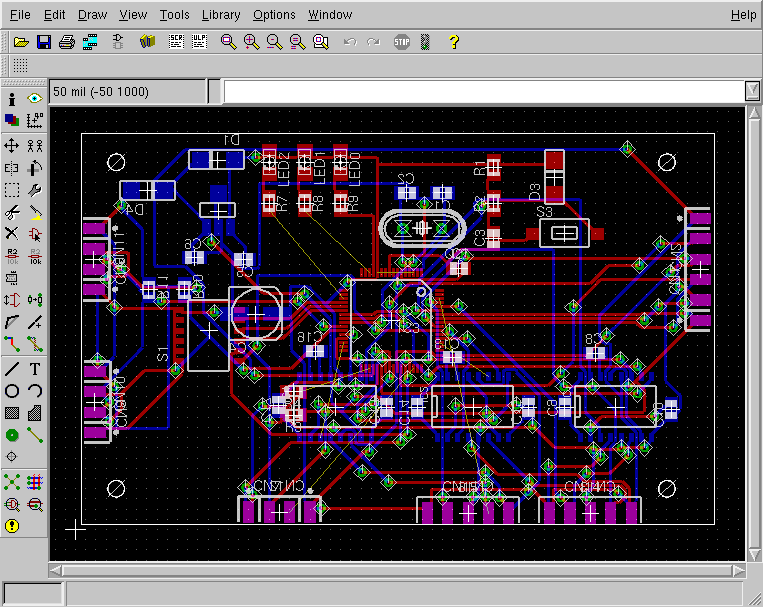Click the Run Script (SCR) icon
This screenshot has height=607, width=763.
click(x=177, y=42)
